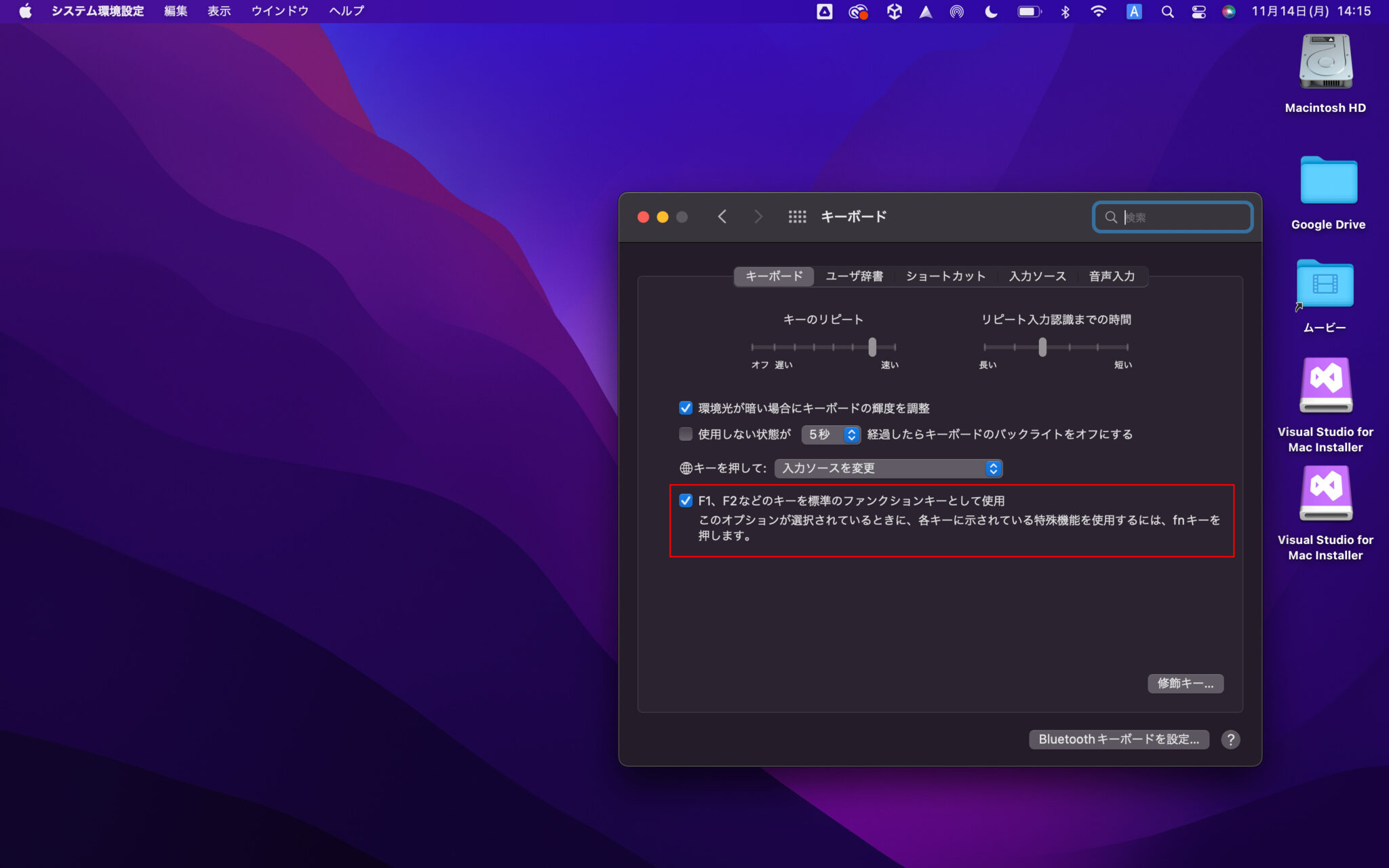1389x868 pixels.
Task: Click the help question mark button
Action: 1230,739
